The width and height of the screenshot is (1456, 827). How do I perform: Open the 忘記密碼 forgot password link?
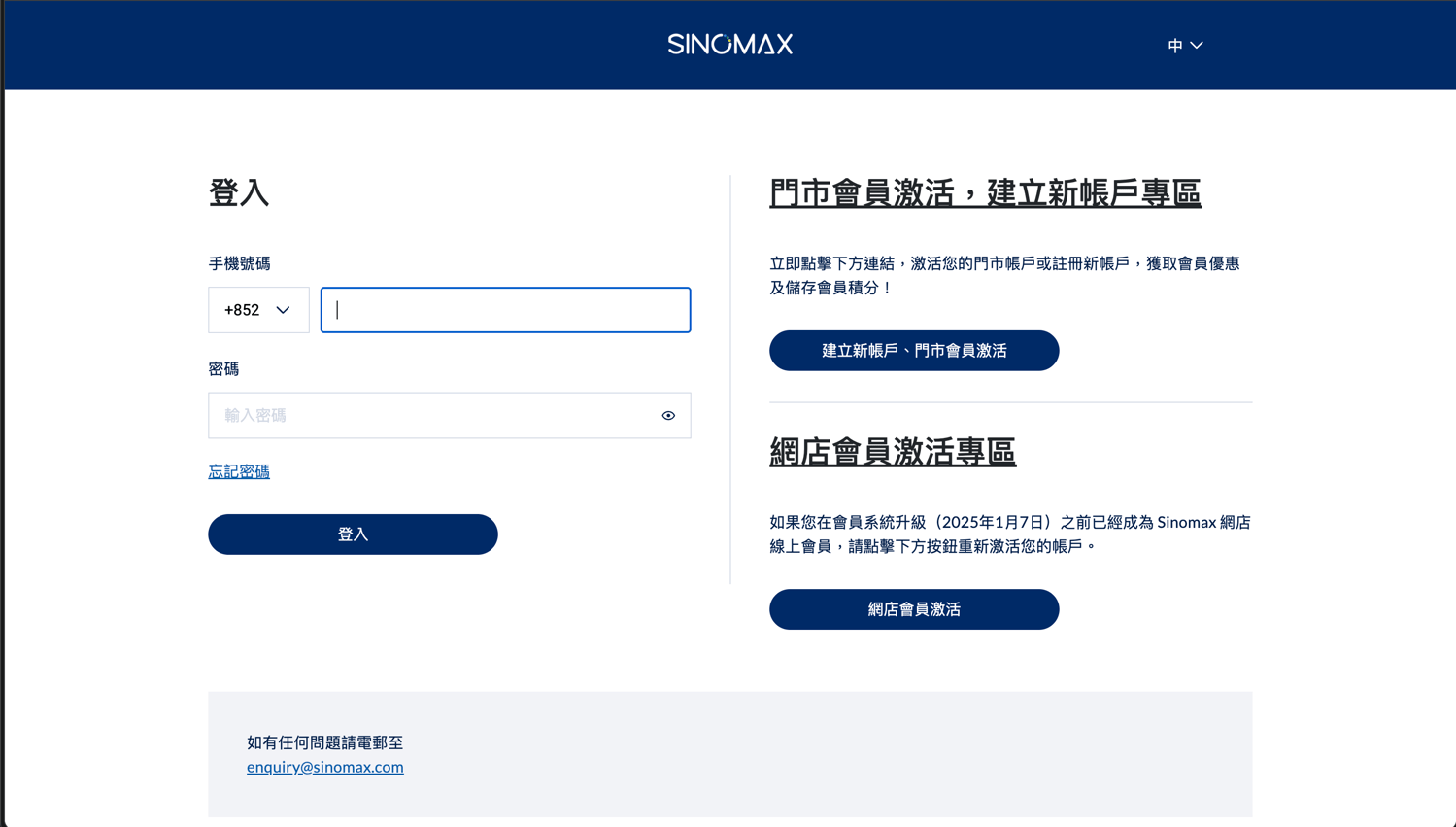(239, 471)
